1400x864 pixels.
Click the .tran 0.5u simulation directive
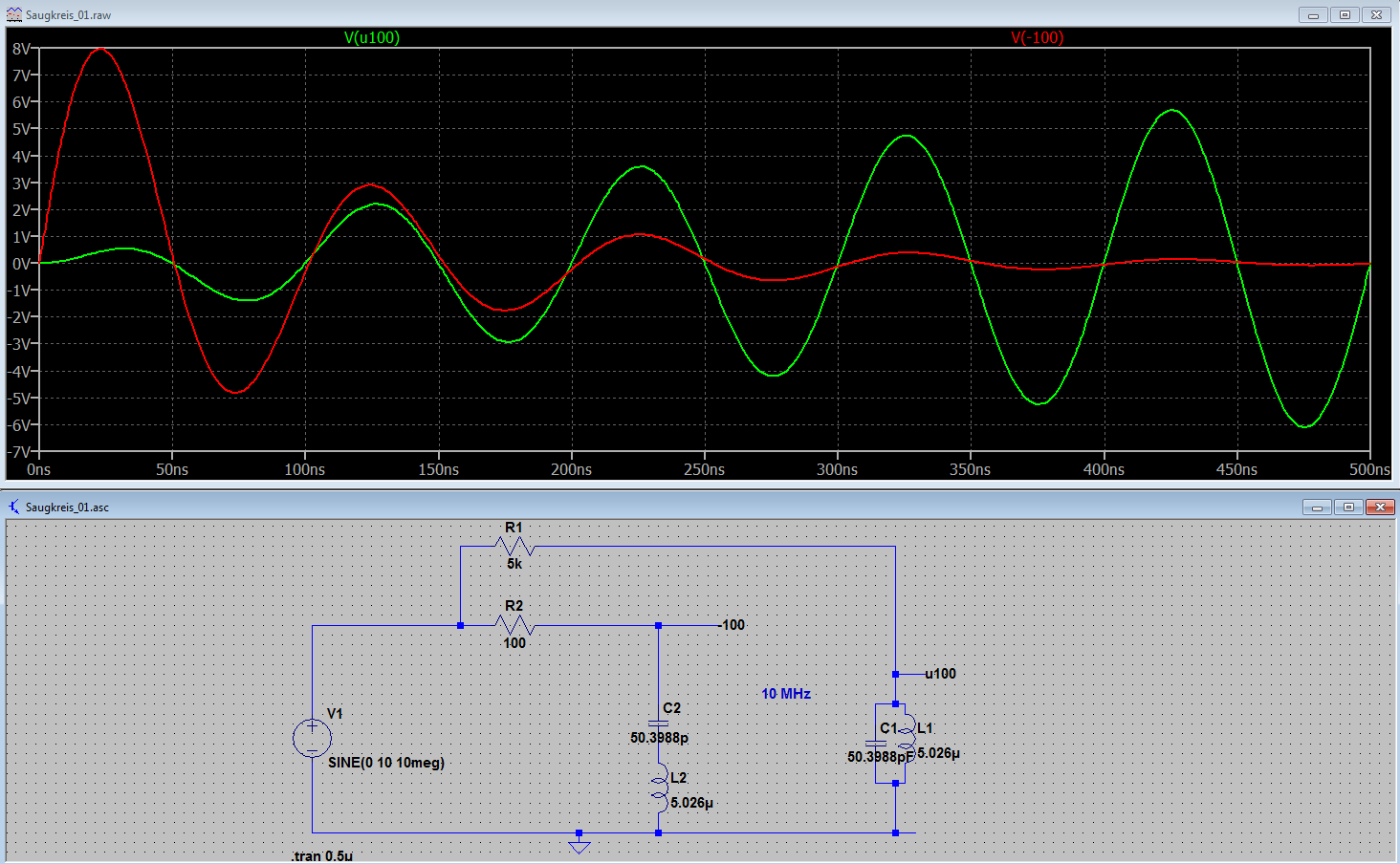[x=322, y=855]
